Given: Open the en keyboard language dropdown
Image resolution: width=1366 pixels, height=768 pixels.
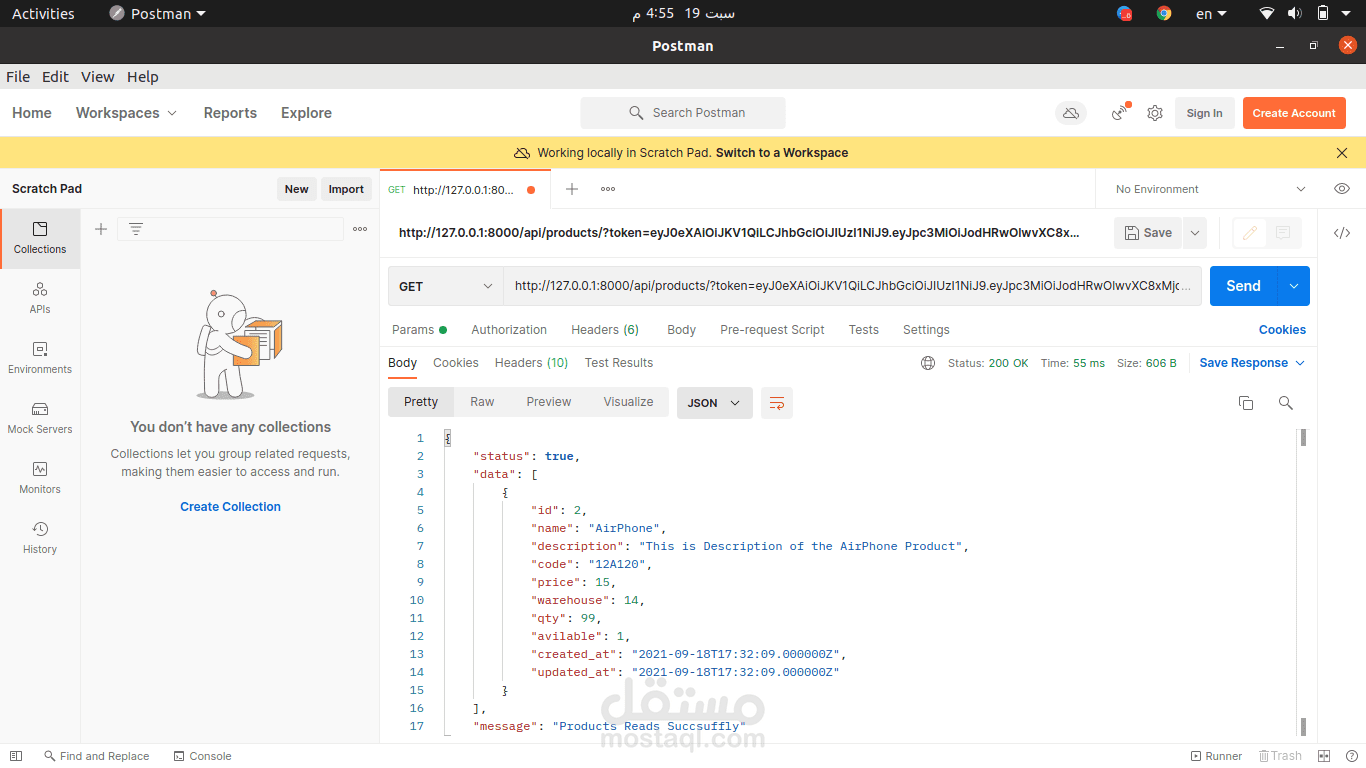Looking at the screenshot, I should click(1211, 14).
